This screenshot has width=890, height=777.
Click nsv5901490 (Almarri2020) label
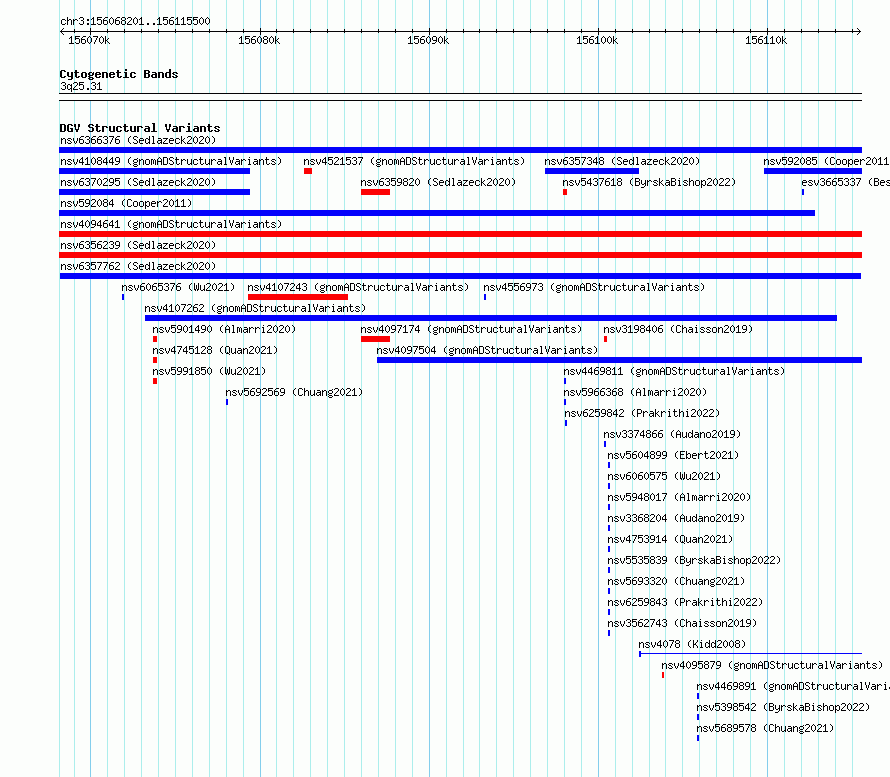point(224,329)
